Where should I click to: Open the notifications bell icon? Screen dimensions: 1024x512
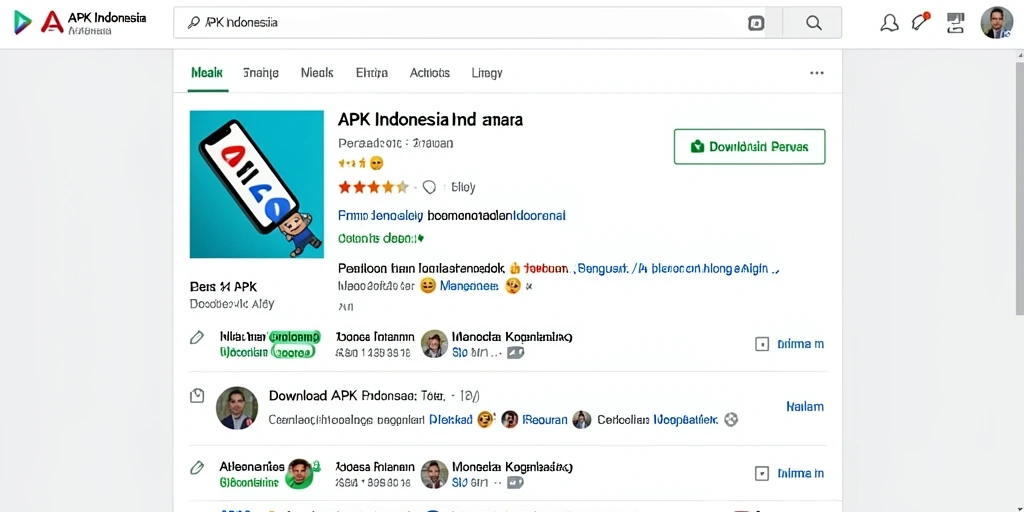(889, 23)
